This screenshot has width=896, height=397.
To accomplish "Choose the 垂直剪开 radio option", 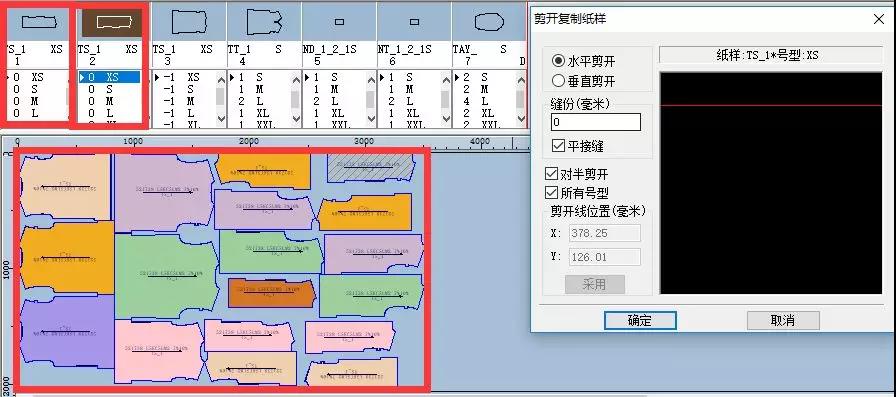I will click(584, 81).
